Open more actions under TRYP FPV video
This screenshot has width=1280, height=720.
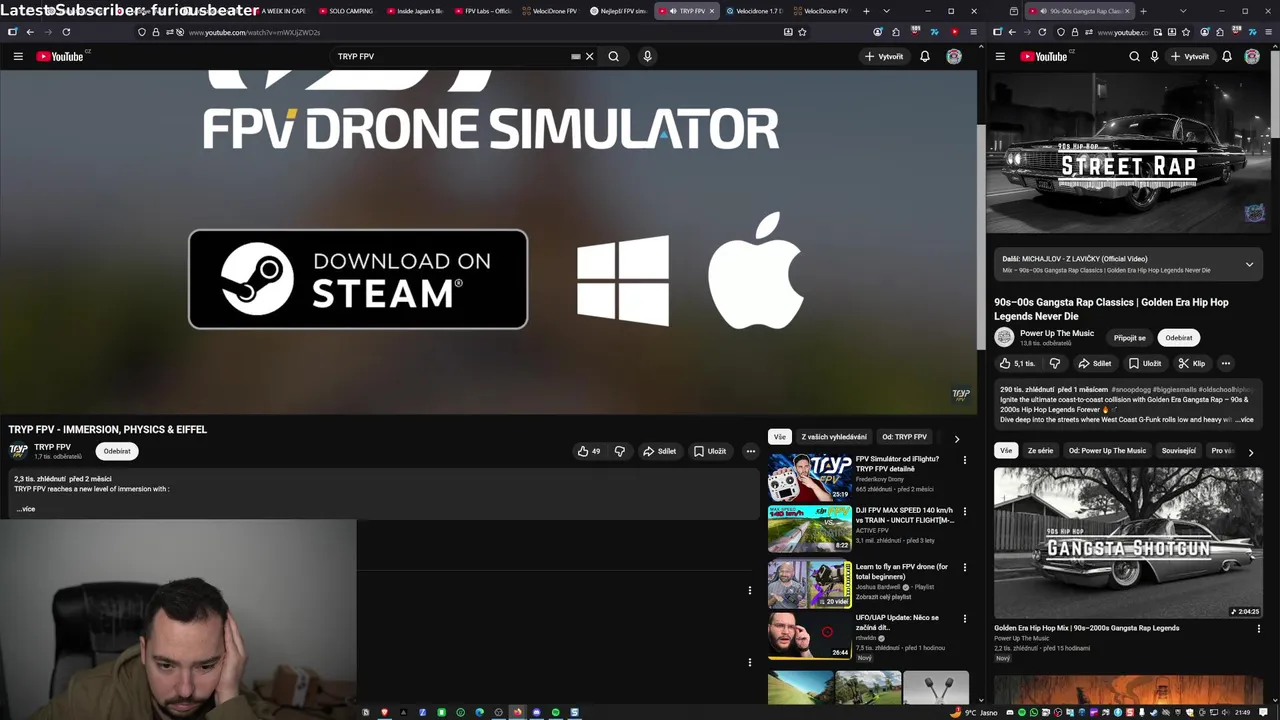751,451
